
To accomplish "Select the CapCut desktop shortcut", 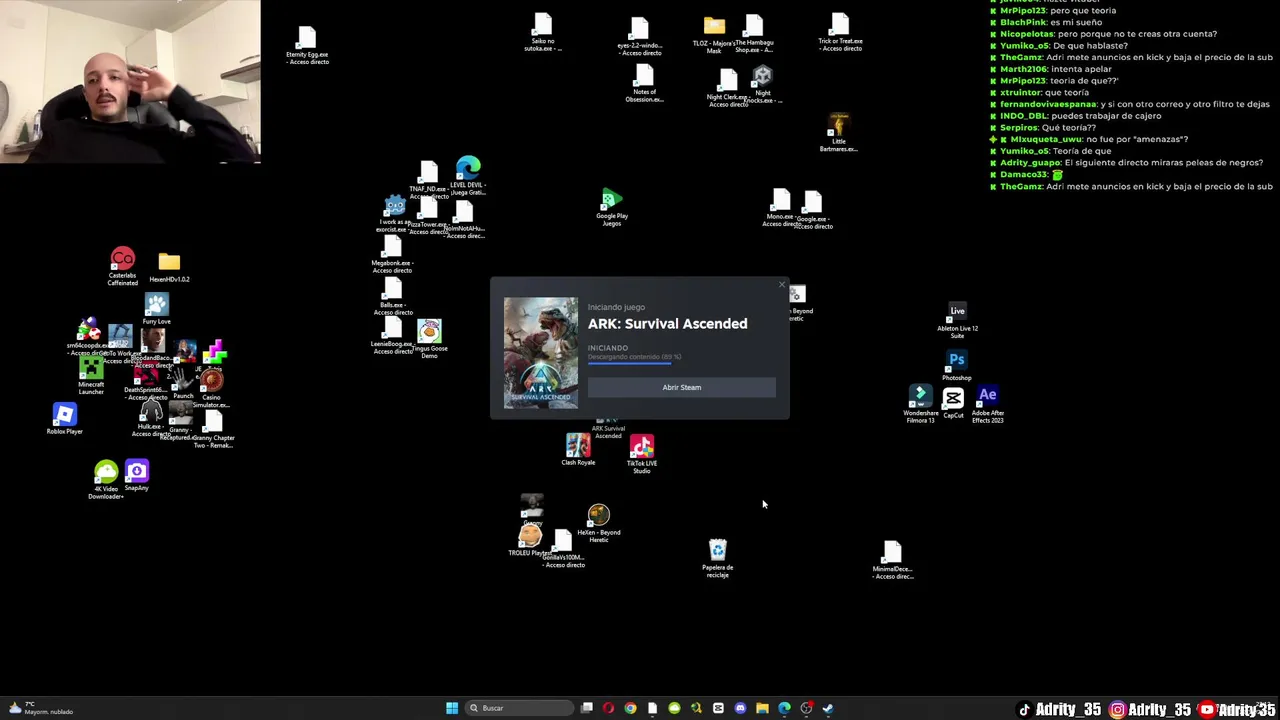I will click(953, 402).
